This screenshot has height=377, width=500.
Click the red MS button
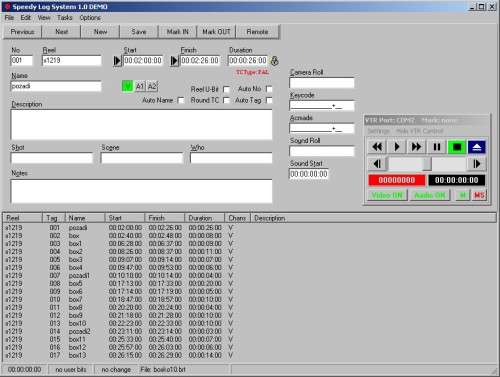click(x=479, y=195)
